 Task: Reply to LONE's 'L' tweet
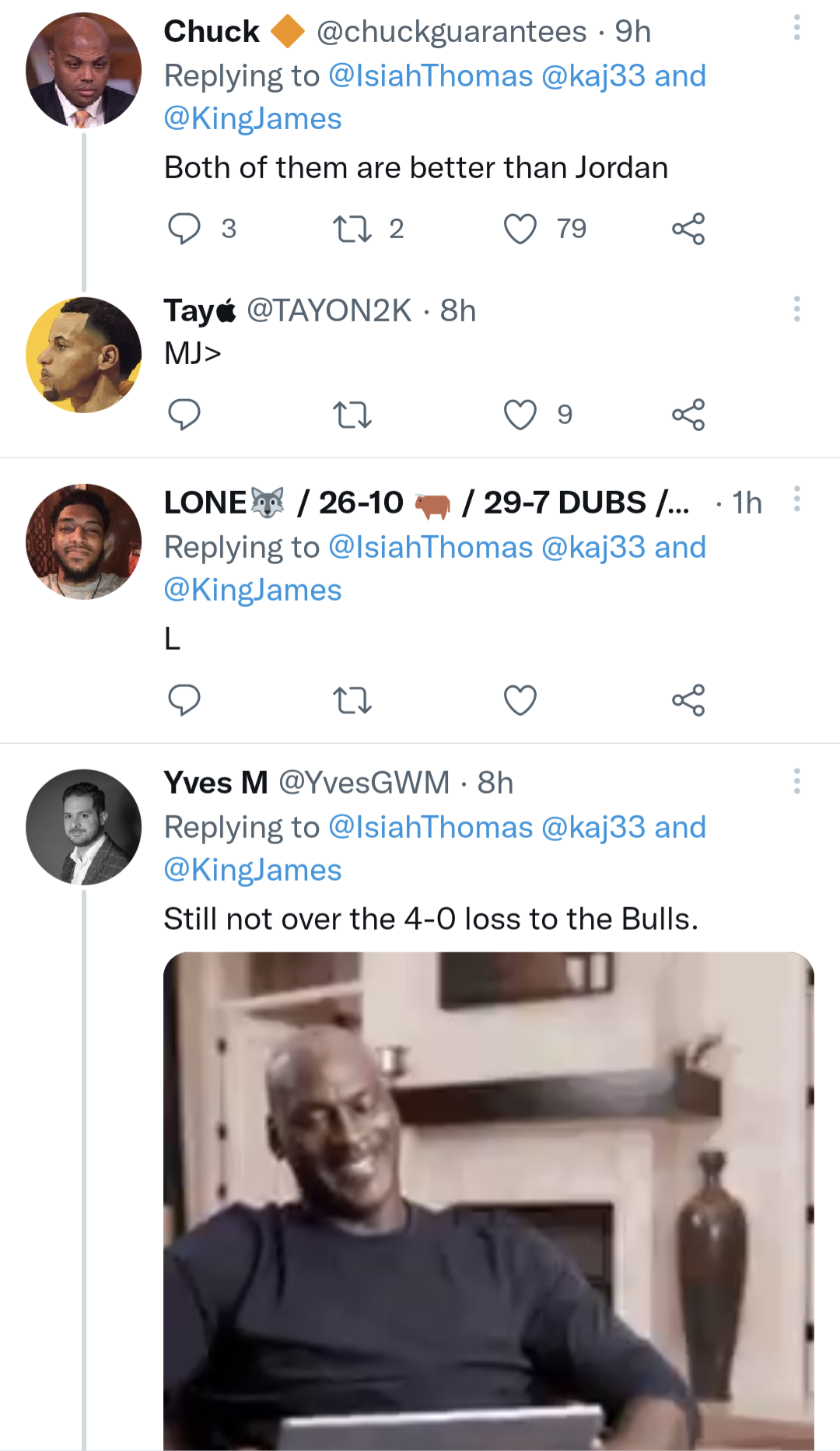[185, 700]
